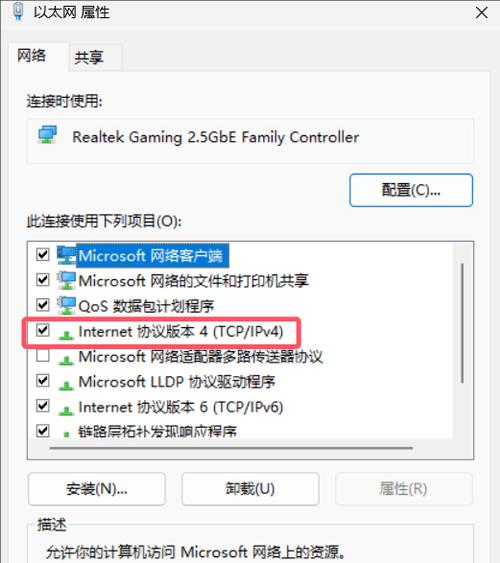Screen dimensions: 500x563
Task: Click the Microsoft 网络客户端 item icon
Action: (66, 255)
